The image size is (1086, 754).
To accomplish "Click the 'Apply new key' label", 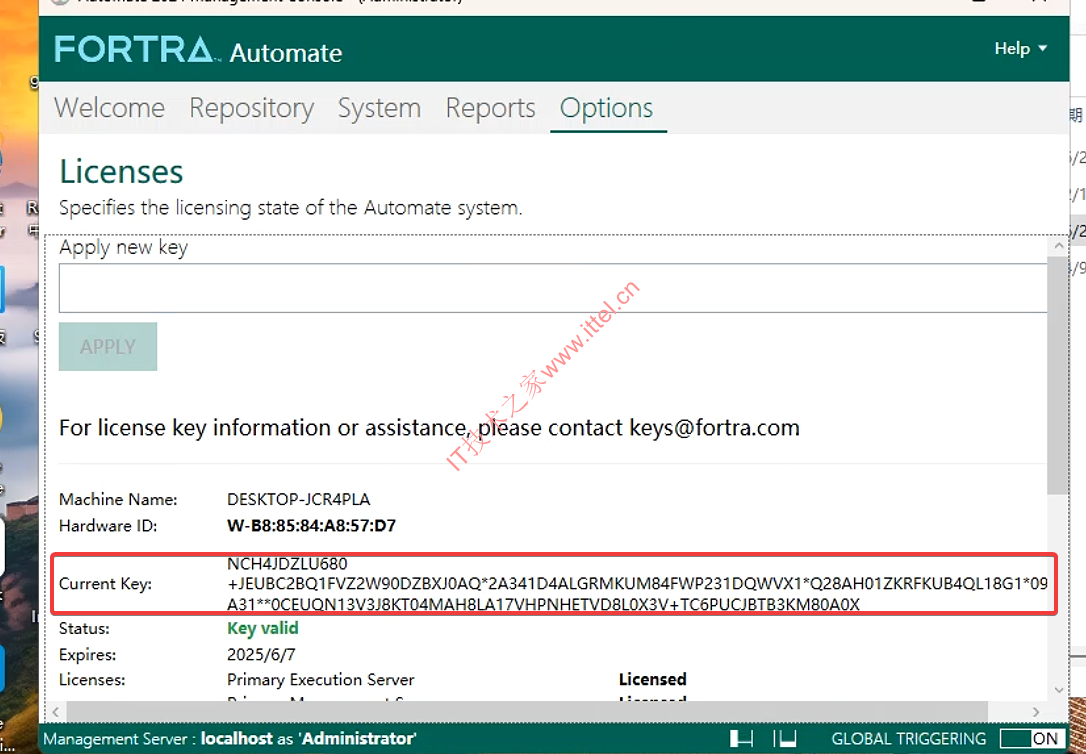I will tap(123, 247).
